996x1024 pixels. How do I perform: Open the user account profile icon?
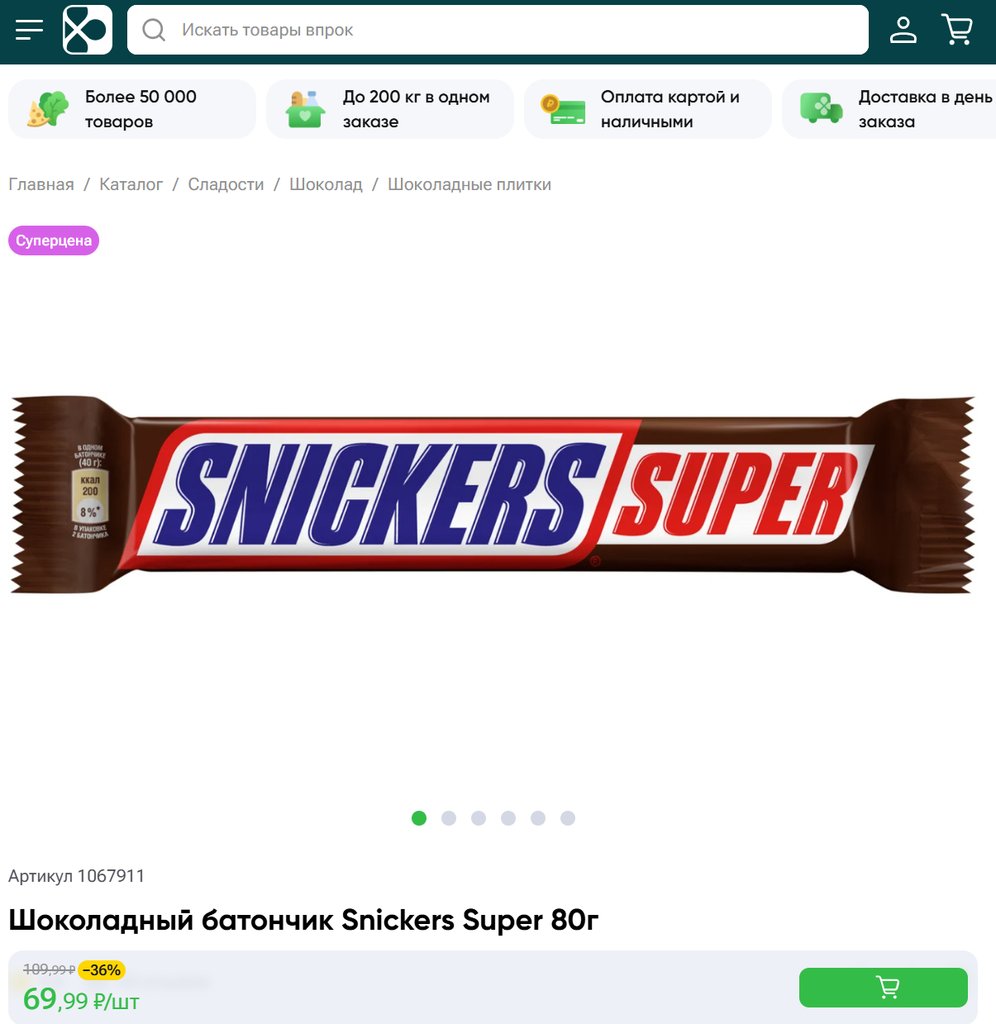(903, 30)
